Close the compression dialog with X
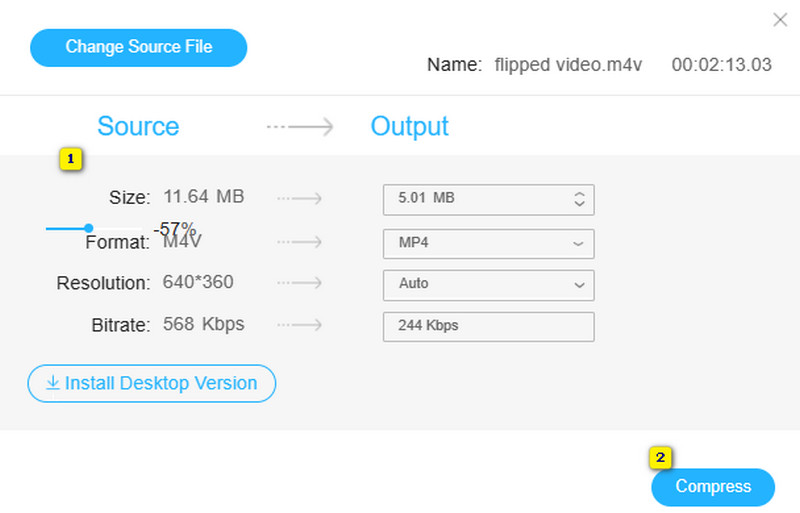 780,19
